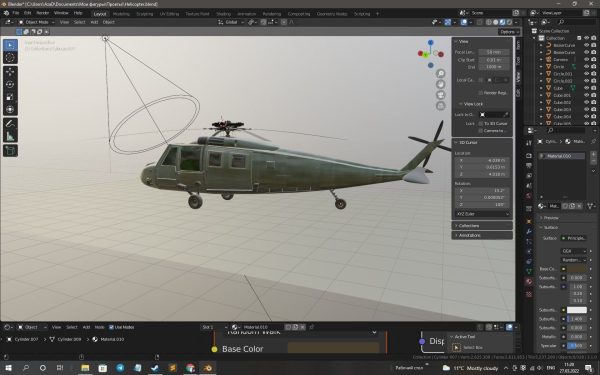Open the Window menu

(61, 13)
